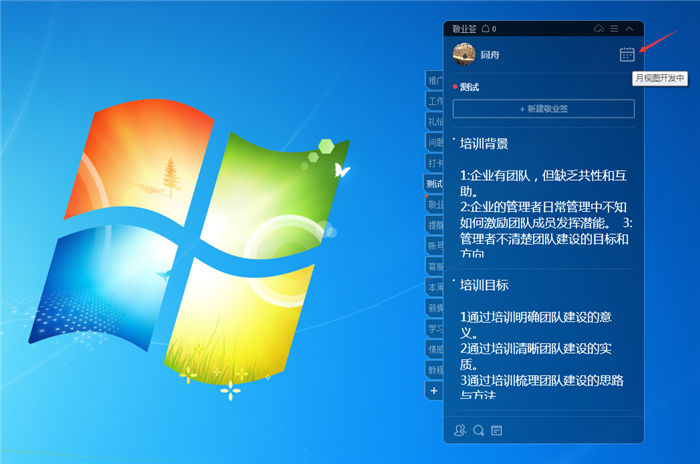Screen dimensions: 700x464
Task: Click the notification bell icon
Action: (x=485, y=29)
